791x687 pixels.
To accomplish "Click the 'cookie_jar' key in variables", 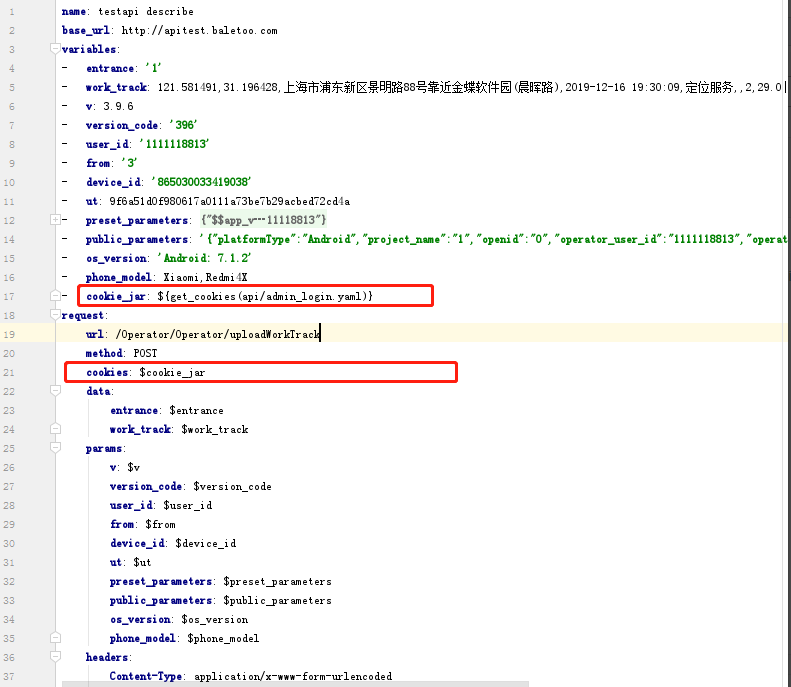I will click(116, 296).
